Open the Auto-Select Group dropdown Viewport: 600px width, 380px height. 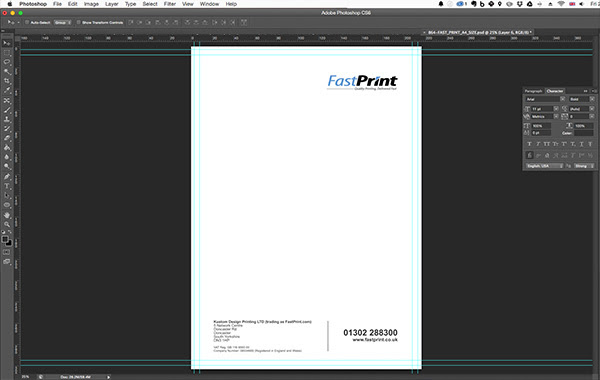click(63, 23)
